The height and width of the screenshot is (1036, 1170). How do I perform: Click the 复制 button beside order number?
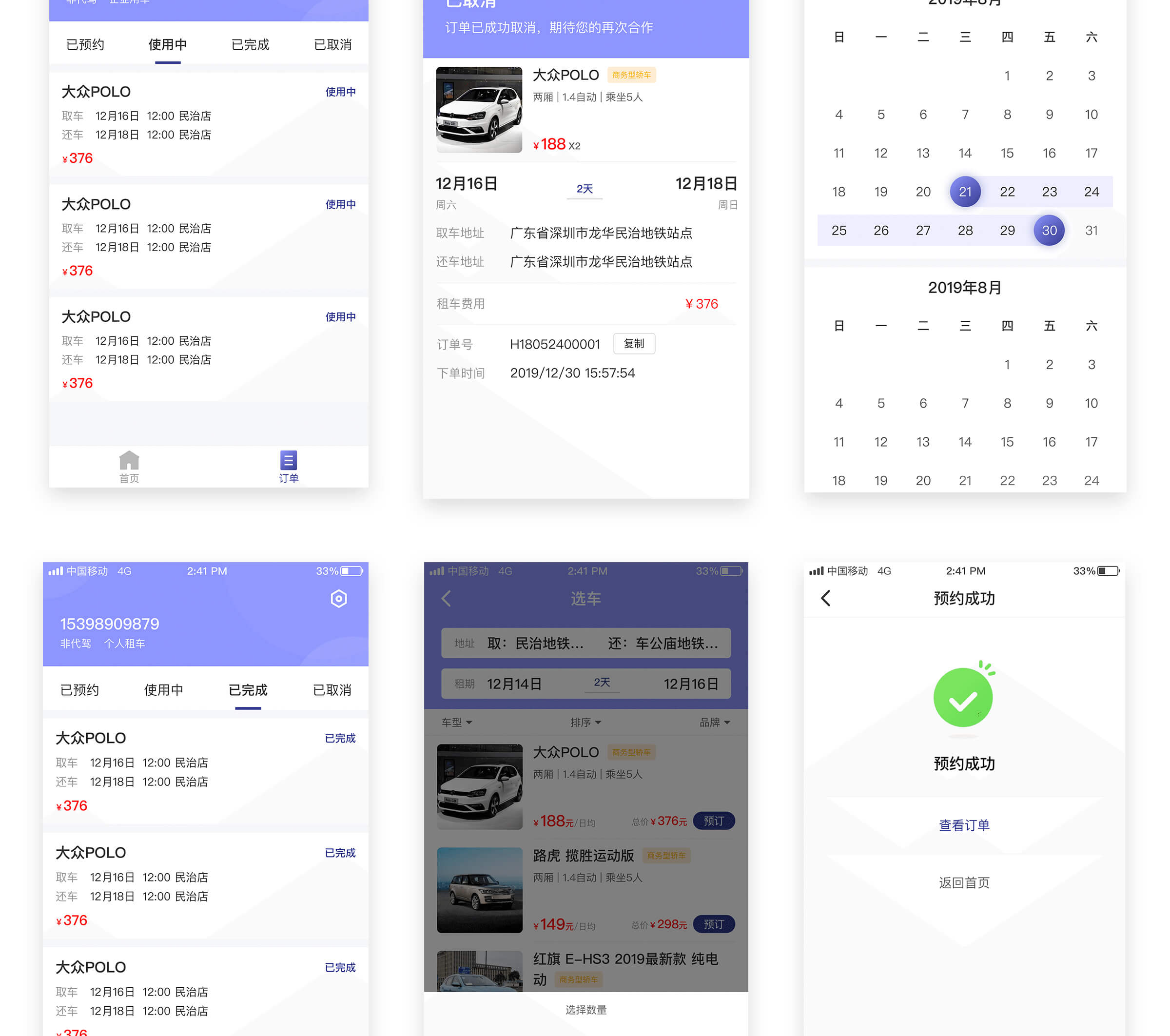[634, 343]
